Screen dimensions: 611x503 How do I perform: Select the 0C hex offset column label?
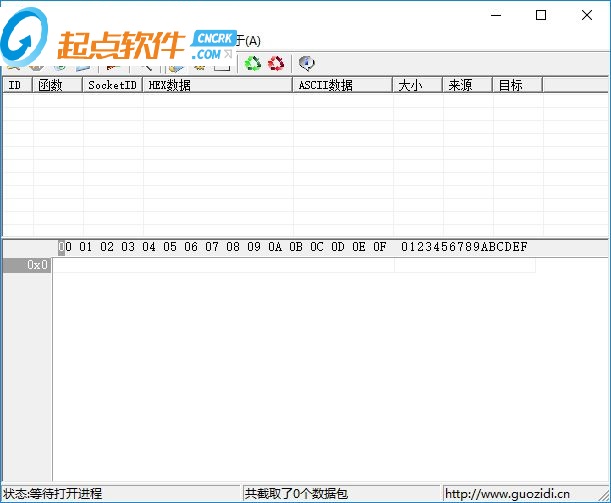[x=317, y=247]
